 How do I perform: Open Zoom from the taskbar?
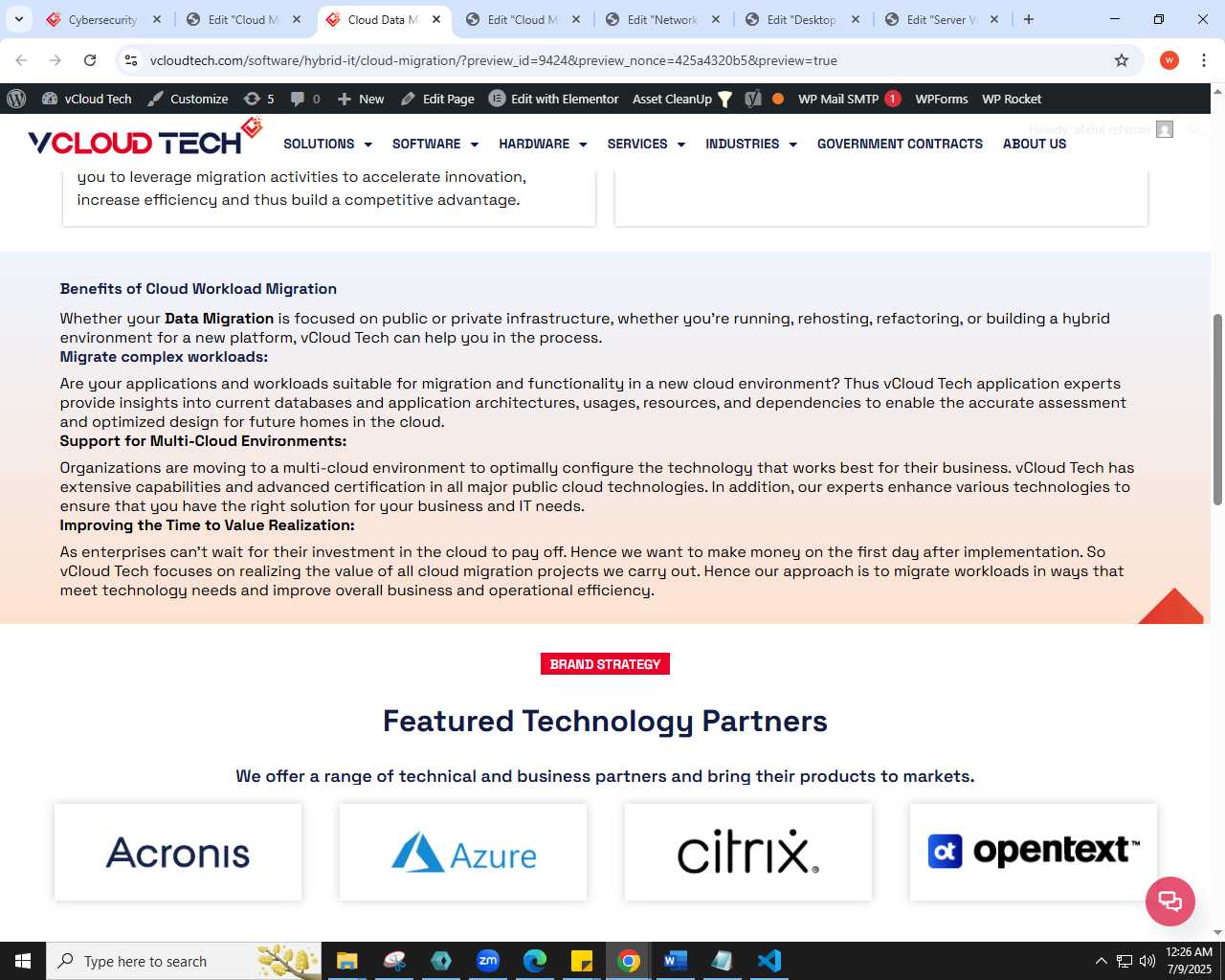click(x=488, y=961)
